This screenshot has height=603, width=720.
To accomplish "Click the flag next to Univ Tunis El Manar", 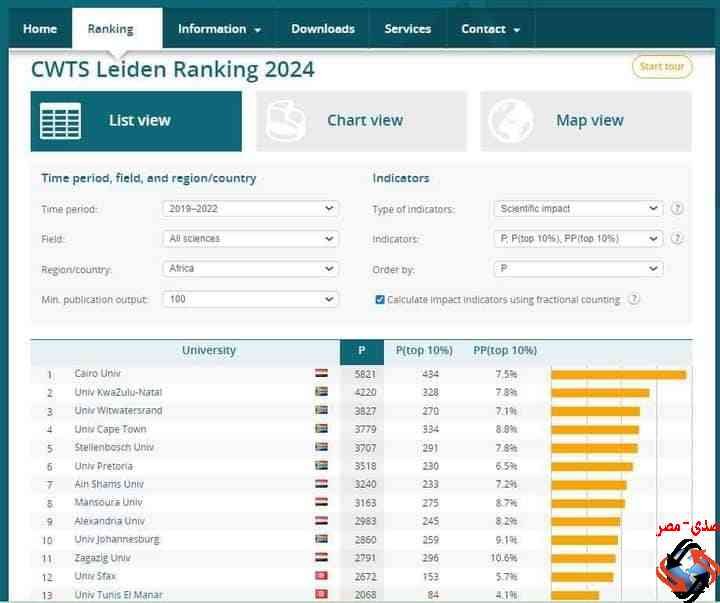I will (x=321, y=594).
